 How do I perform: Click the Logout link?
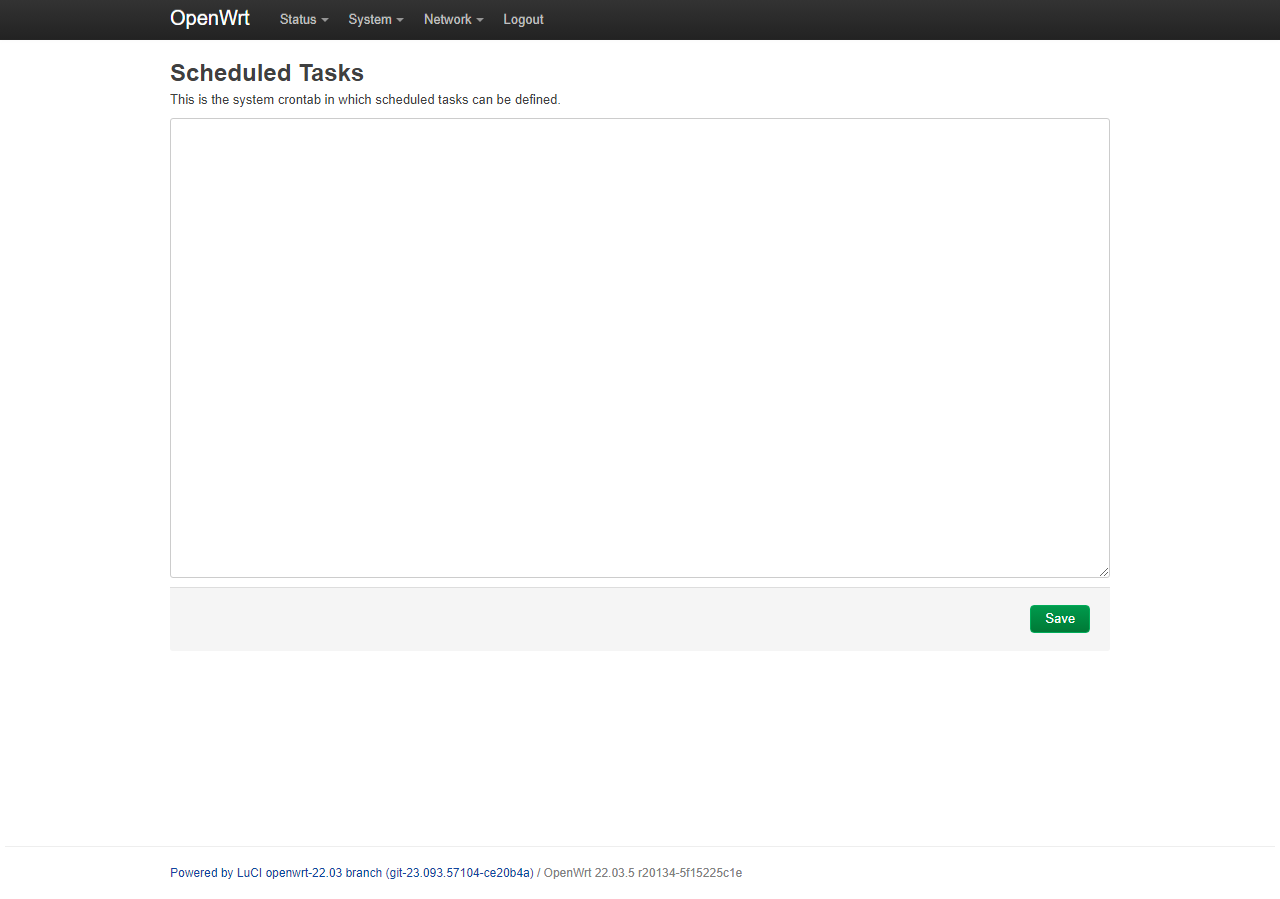coord(523,19)
